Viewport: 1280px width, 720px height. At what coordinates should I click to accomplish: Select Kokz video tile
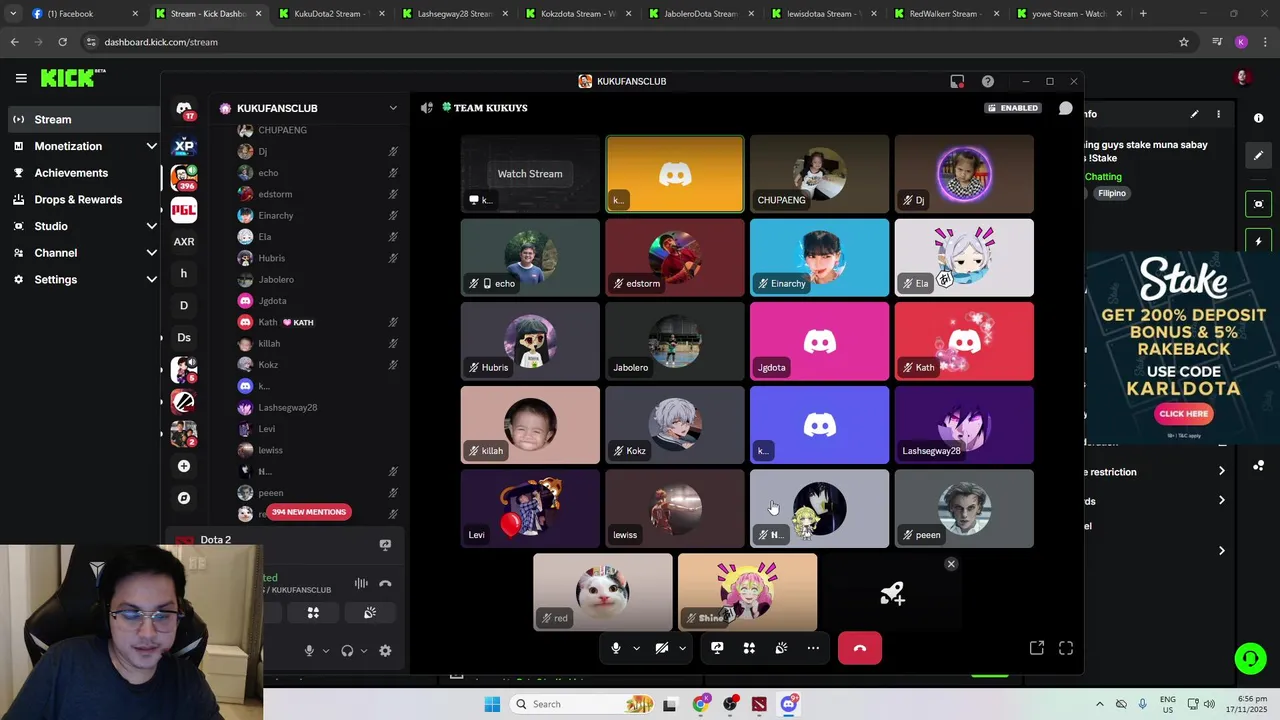coord(675,425)
